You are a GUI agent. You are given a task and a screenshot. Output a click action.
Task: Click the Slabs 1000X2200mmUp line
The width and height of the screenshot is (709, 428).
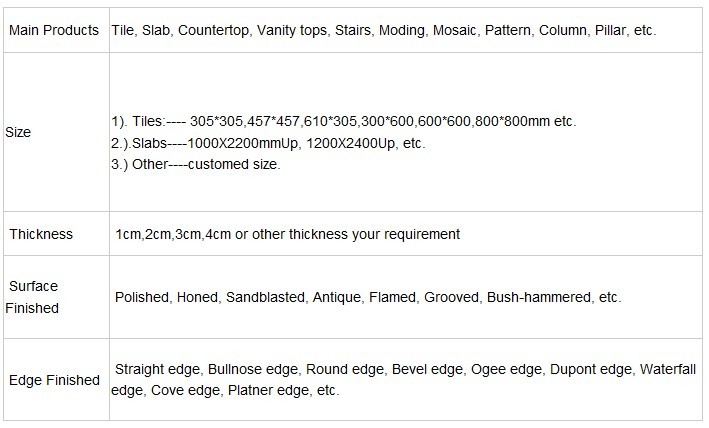coord(268,143)
